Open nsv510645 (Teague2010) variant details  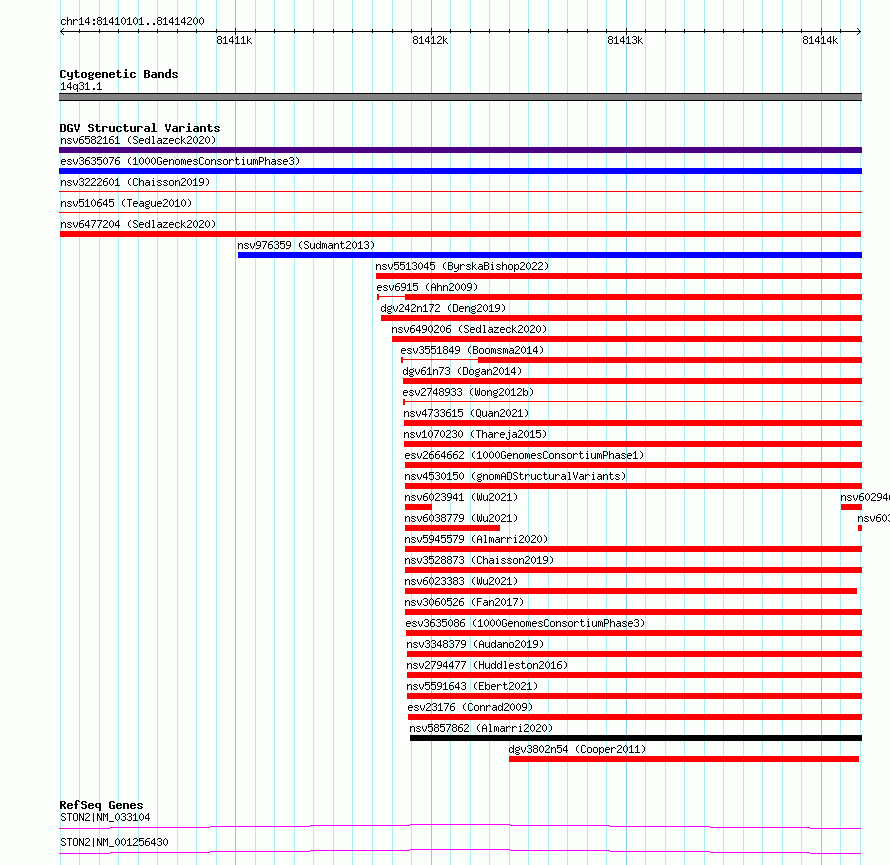(x=126, y=203)
